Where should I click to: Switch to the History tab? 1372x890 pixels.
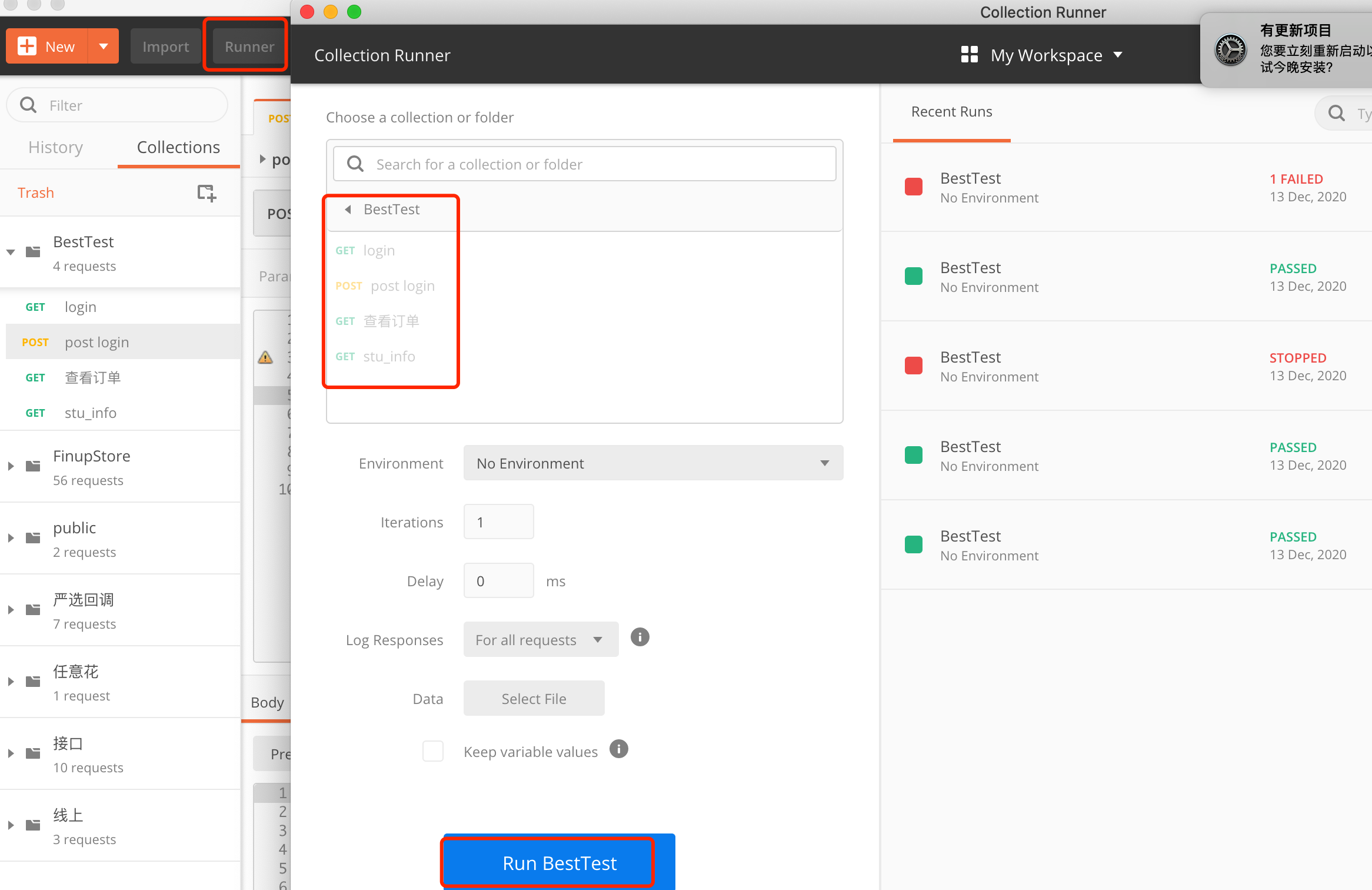56,147
